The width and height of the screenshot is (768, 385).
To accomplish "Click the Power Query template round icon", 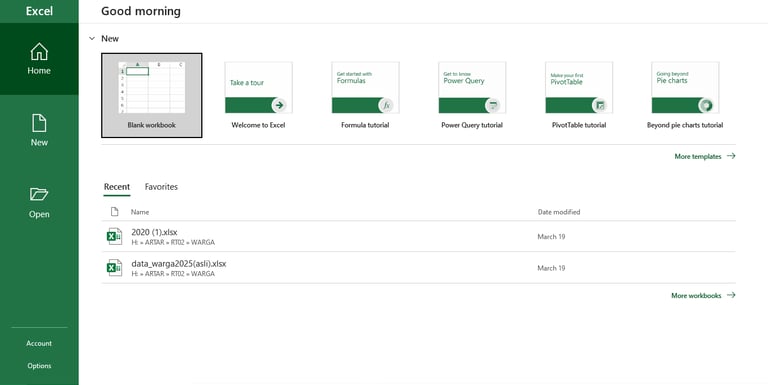I will (x=493, y=105).
